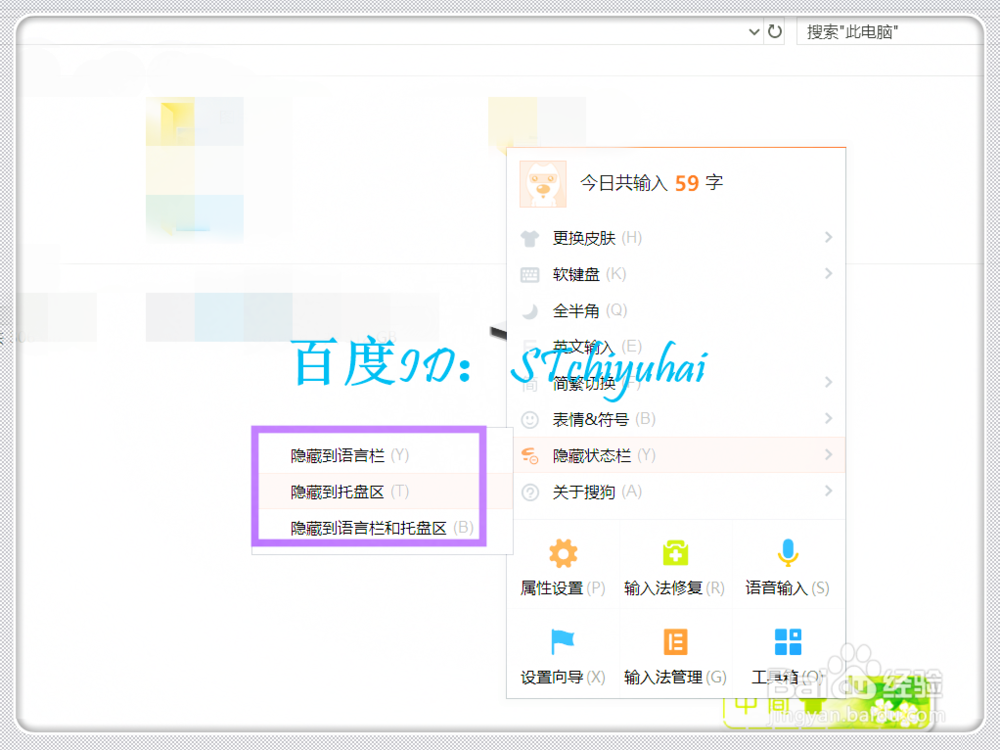Open the address bar history dropdown arrow
This screenshot has width=1000, height=750.
point(754,32)
